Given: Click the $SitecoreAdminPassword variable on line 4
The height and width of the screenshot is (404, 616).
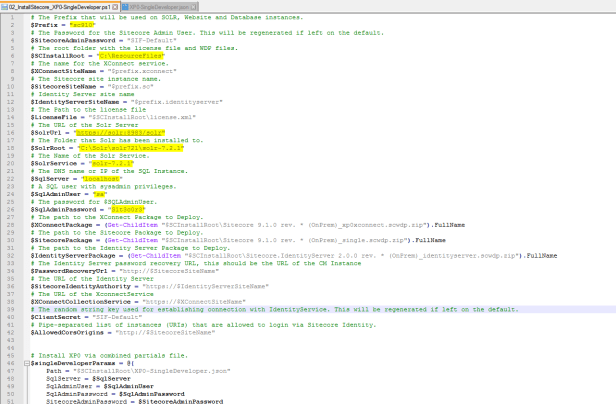Looking at the screenshot, I should 73,40.
